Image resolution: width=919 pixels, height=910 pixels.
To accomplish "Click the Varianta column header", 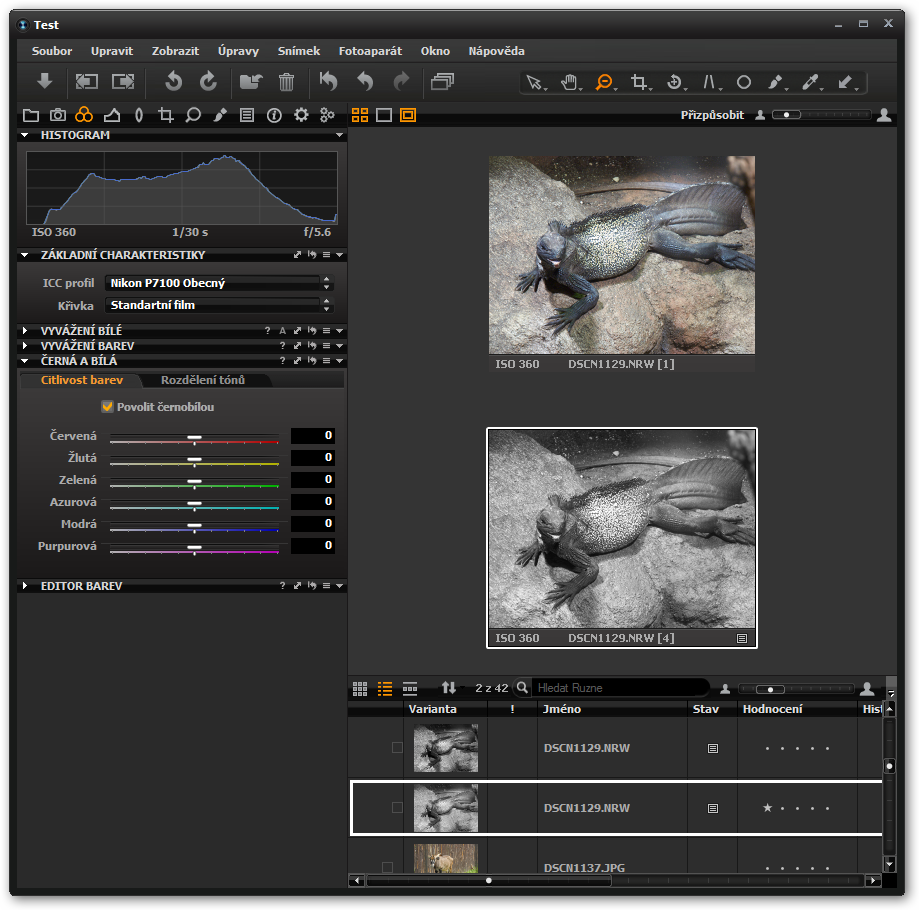I will click(x=445, y=709).
